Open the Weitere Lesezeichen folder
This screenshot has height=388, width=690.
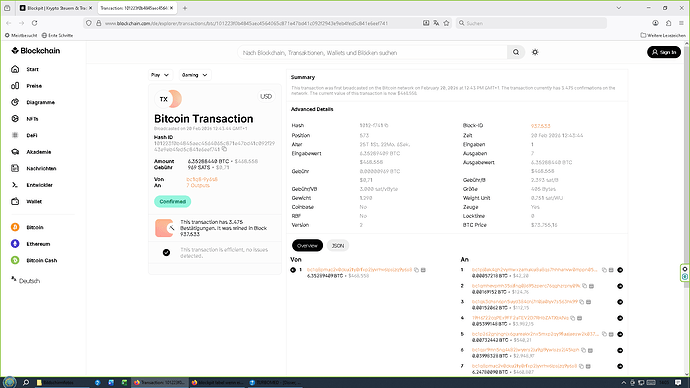(663, 35)
